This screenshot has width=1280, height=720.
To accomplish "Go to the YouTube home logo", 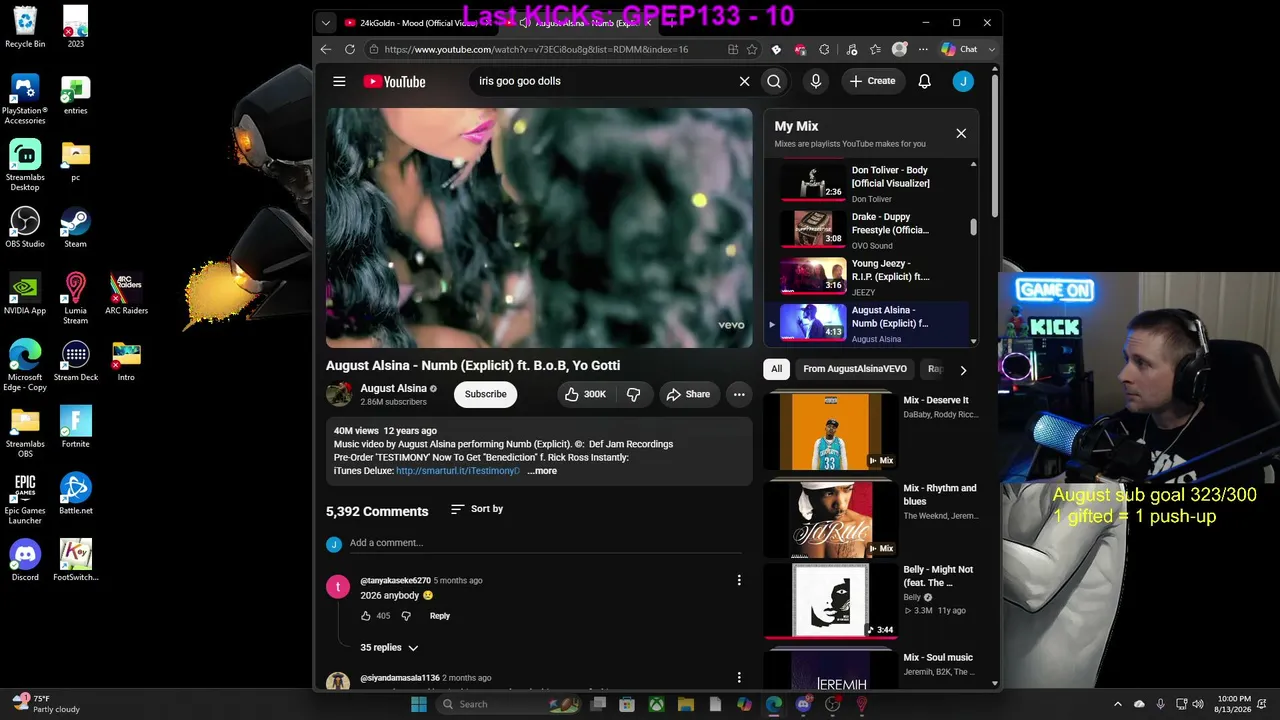I will (x=394, y=81).
